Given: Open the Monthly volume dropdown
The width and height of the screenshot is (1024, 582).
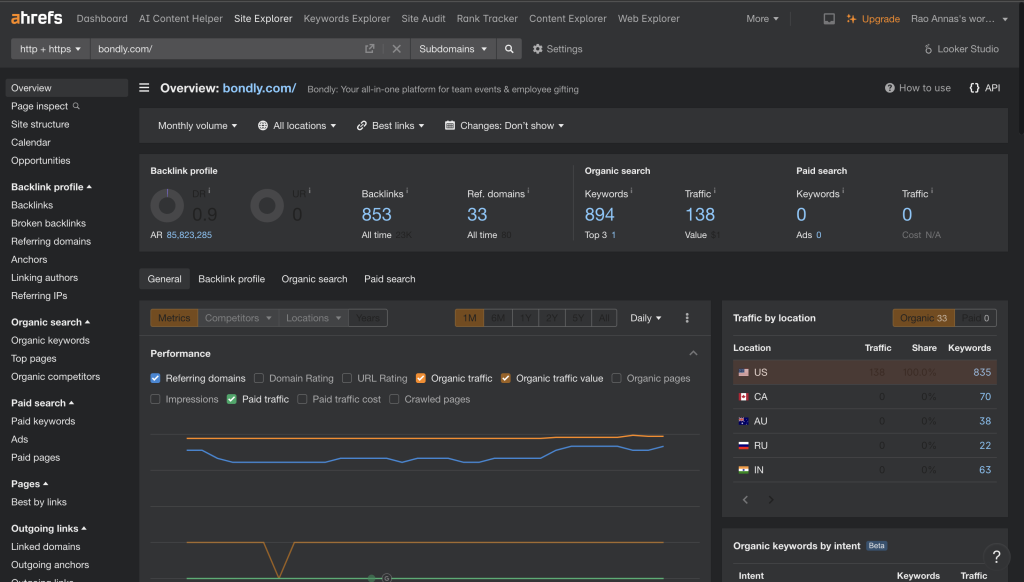Looking at the screenshot, I should 197,126.
